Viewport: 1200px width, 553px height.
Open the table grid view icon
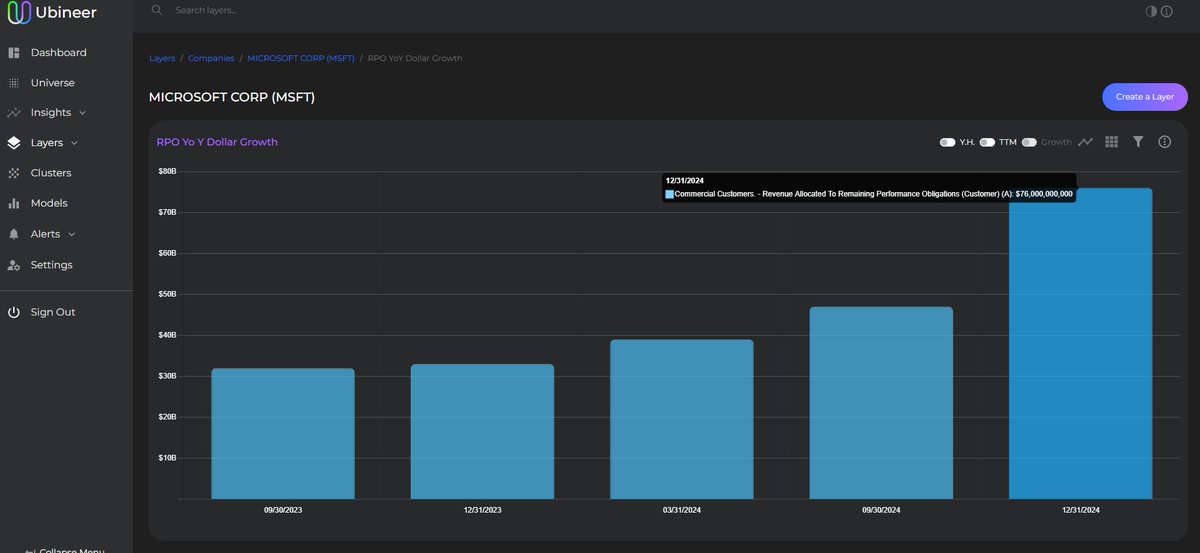1111,142
